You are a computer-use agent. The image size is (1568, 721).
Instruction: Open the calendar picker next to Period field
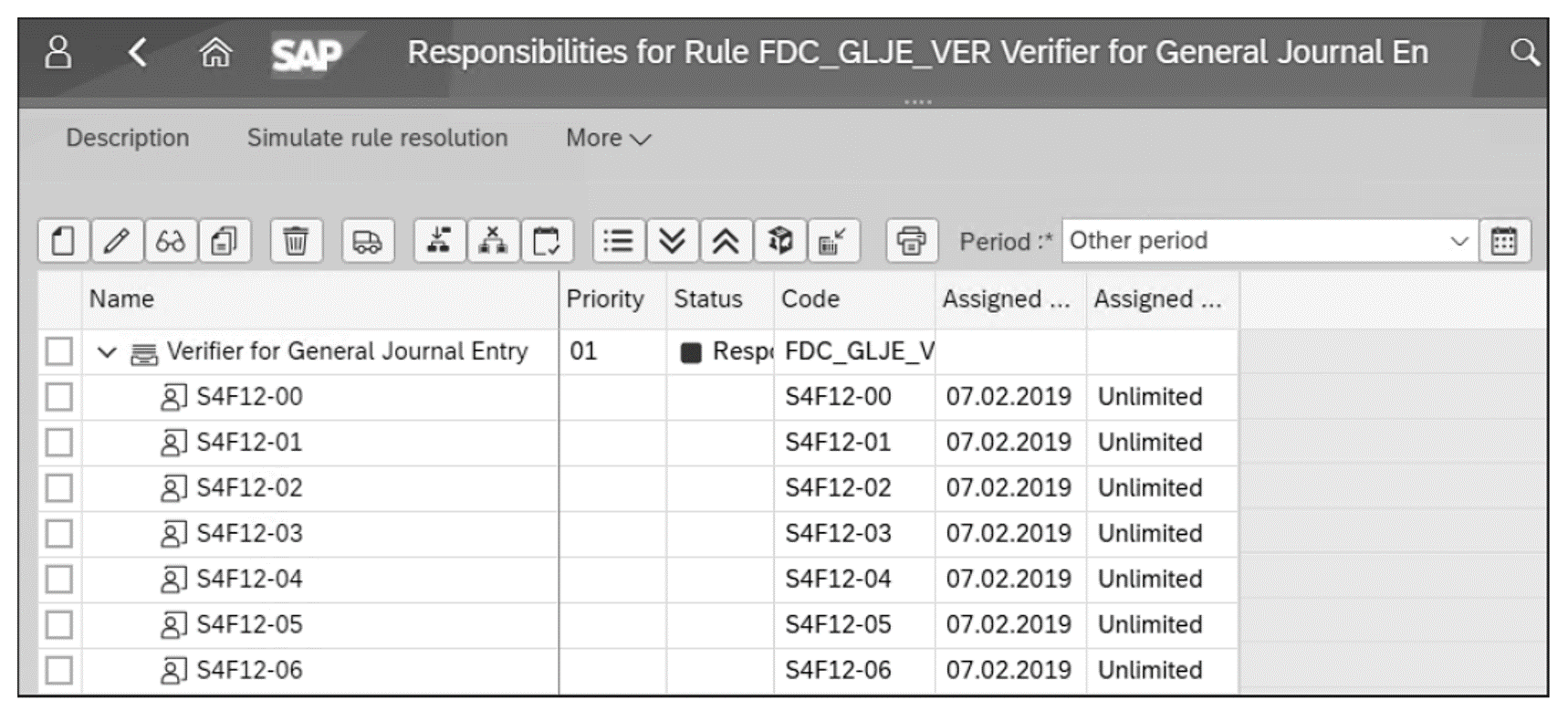point(1505,241)
